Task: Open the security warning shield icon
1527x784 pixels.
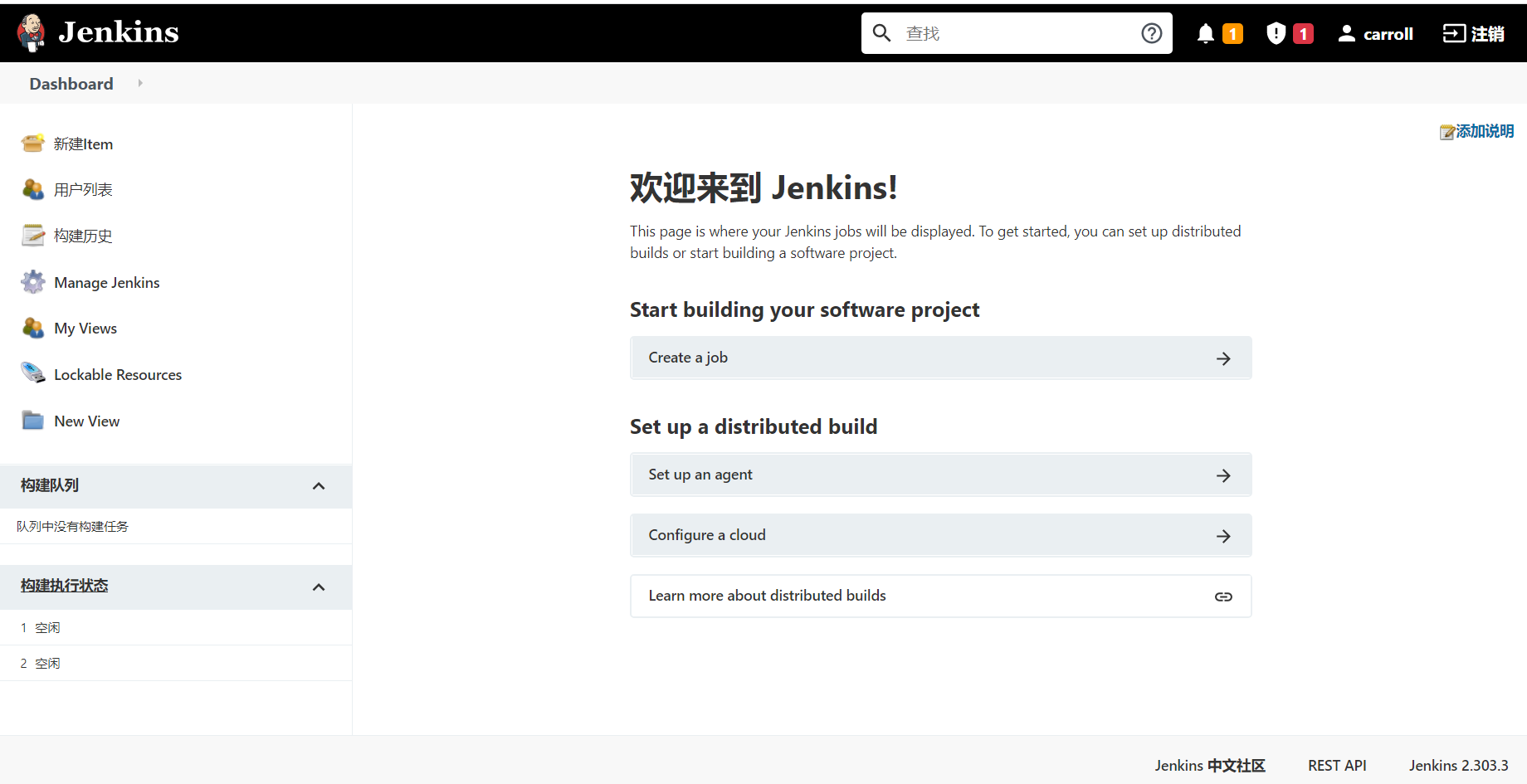Action: pyautogui.click(x=1276, y=33)
